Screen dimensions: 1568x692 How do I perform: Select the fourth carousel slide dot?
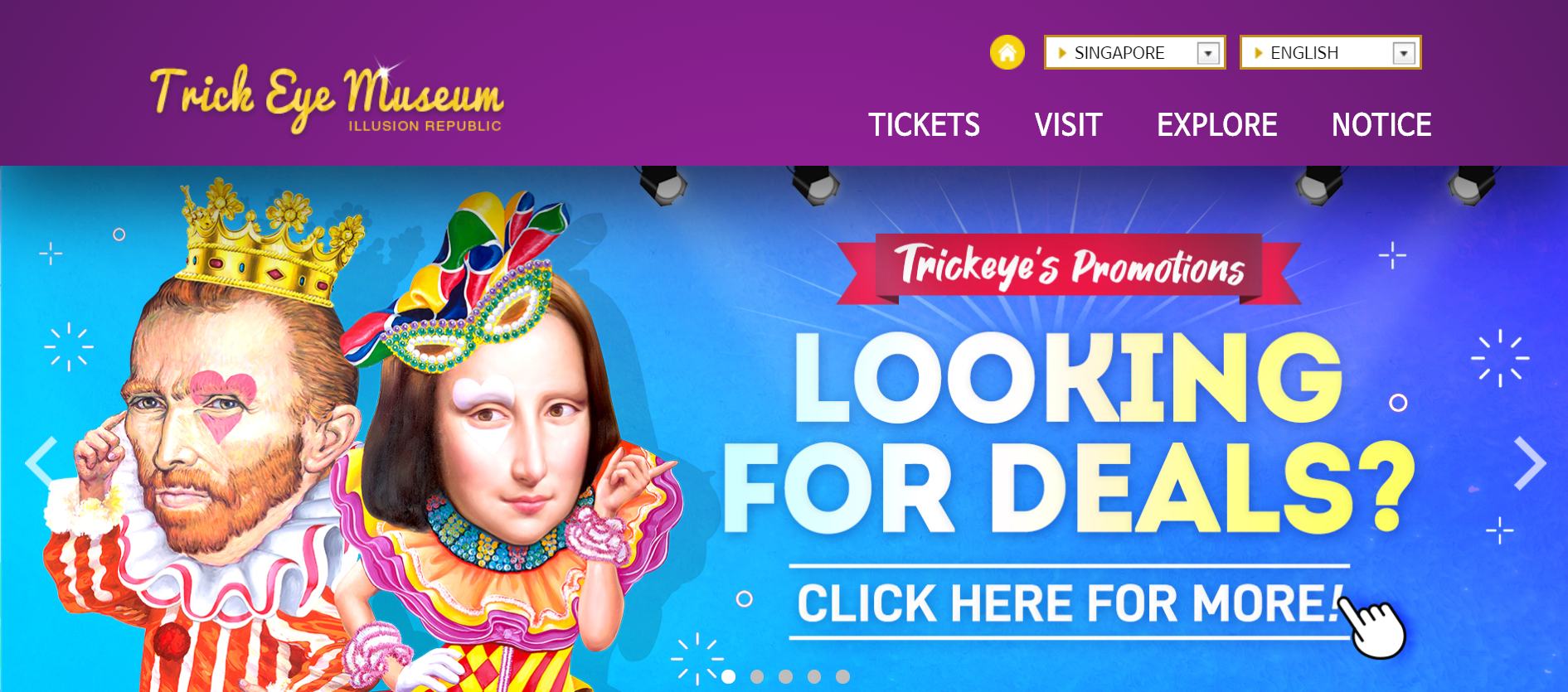(x=814, y=676)
